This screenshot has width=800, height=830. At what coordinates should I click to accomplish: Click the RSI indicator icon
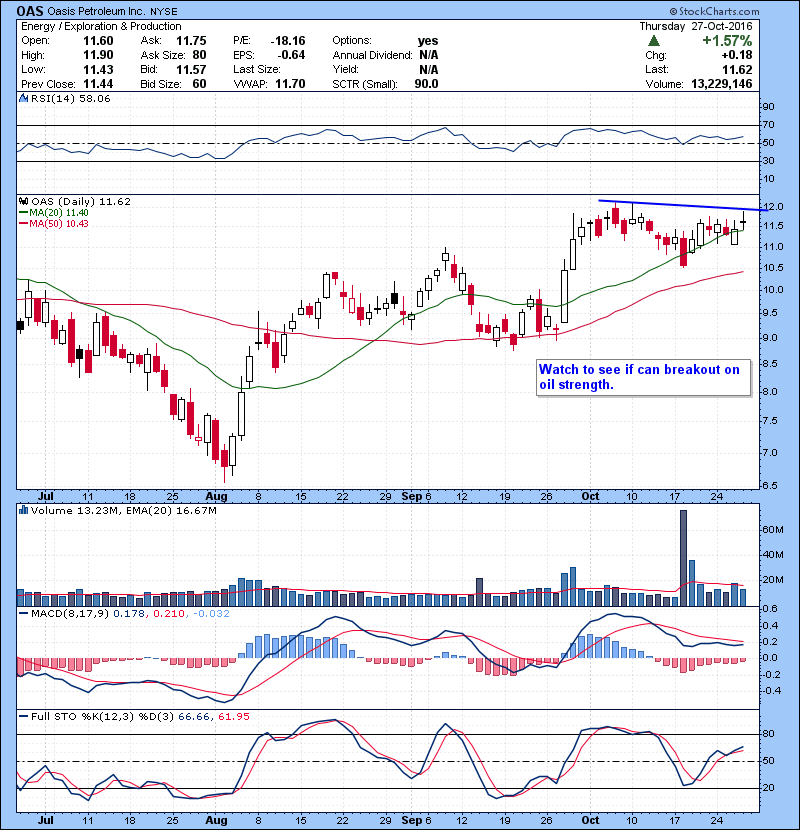pos(23,98)
